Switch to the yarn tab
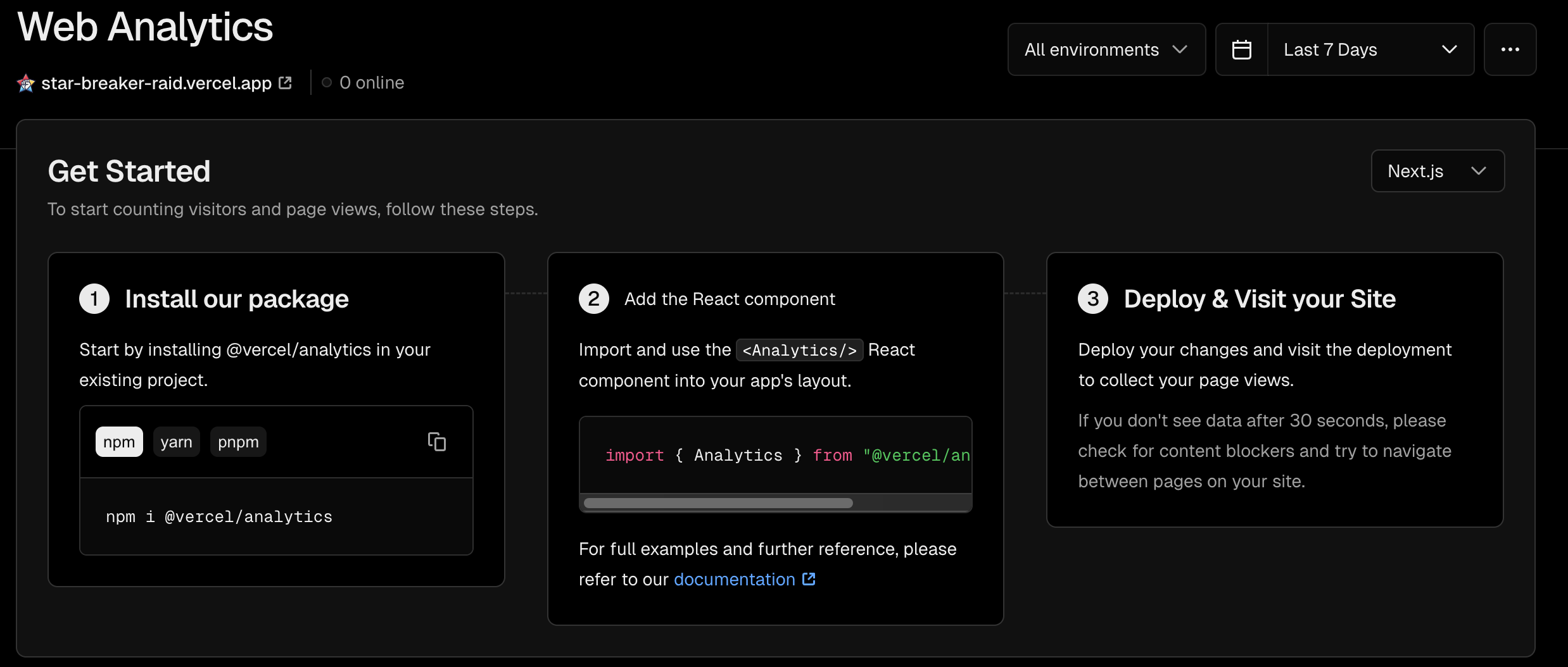The width and height of the screenshot is (1568, 667). (x=176, y=442)
